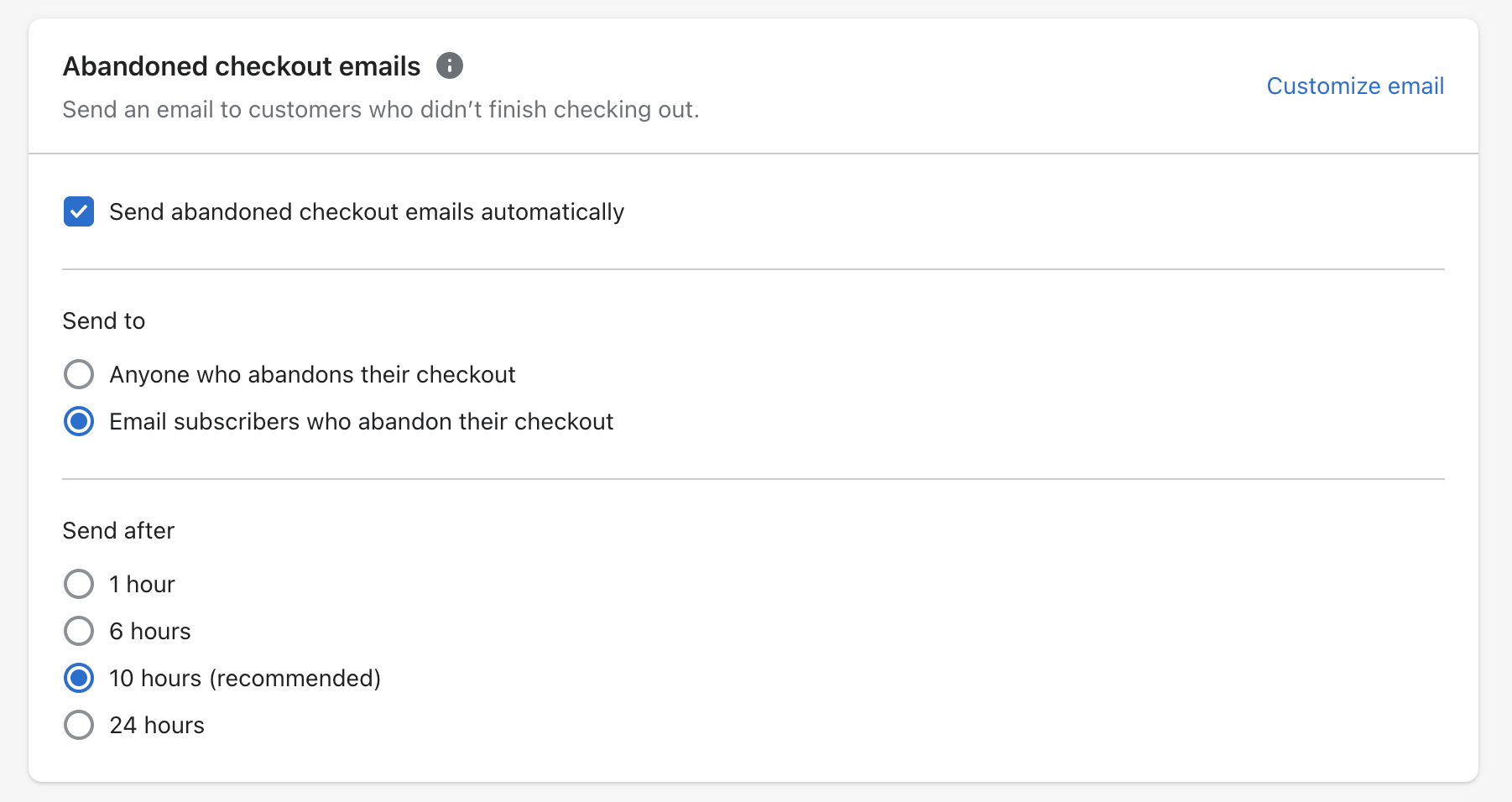
Task: Click the '1 hour' label text
Action: click(142, 584)
